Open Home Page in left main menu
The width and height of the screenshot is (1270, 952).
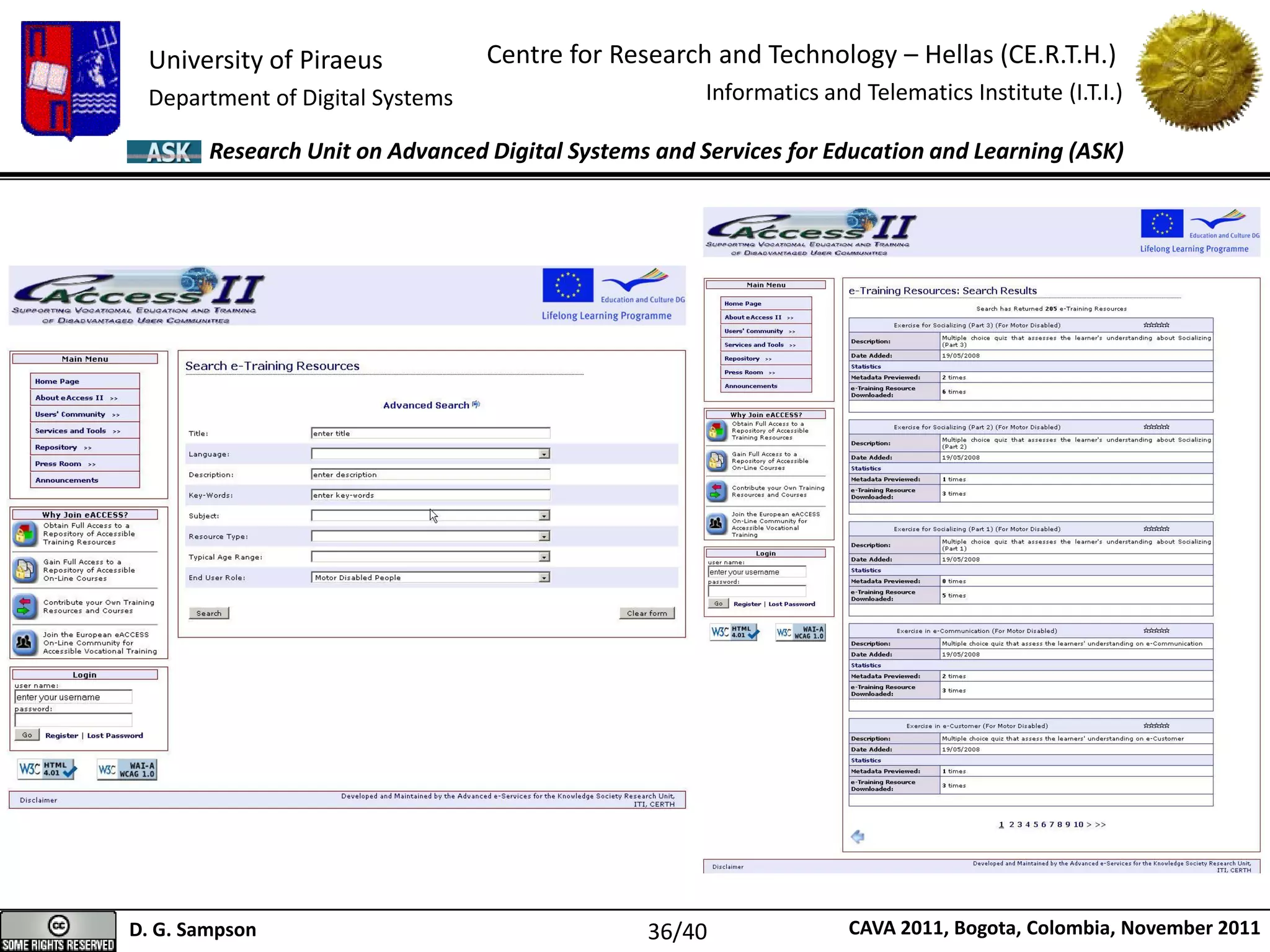click(84, 381)
